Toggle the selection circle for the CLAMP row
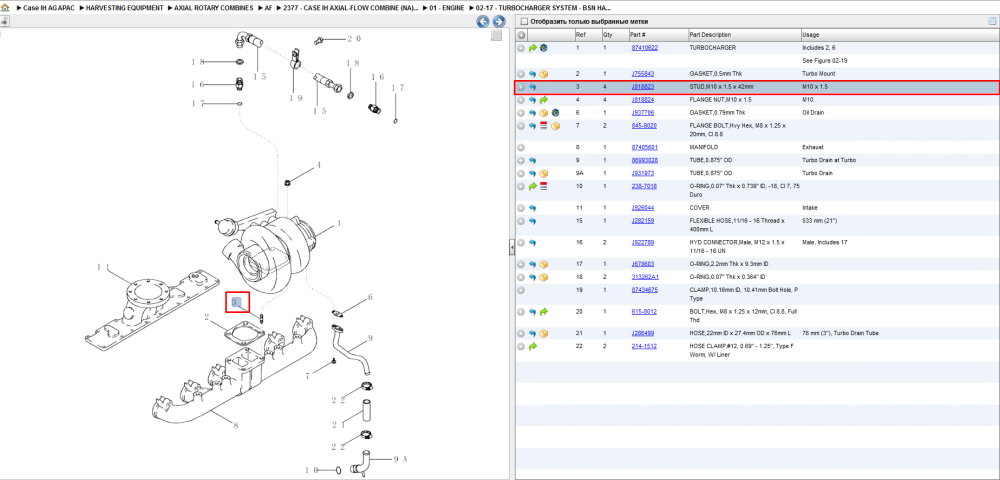 pos(521,290)
